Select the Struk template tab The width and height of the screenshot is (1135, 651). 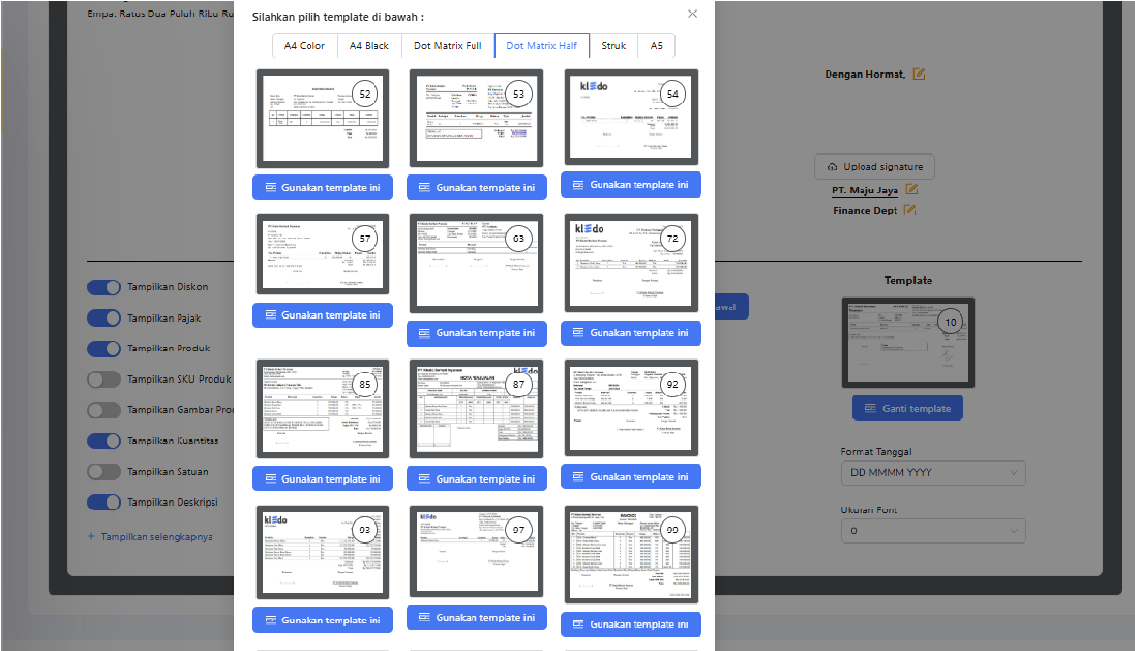tap(613, 45)
